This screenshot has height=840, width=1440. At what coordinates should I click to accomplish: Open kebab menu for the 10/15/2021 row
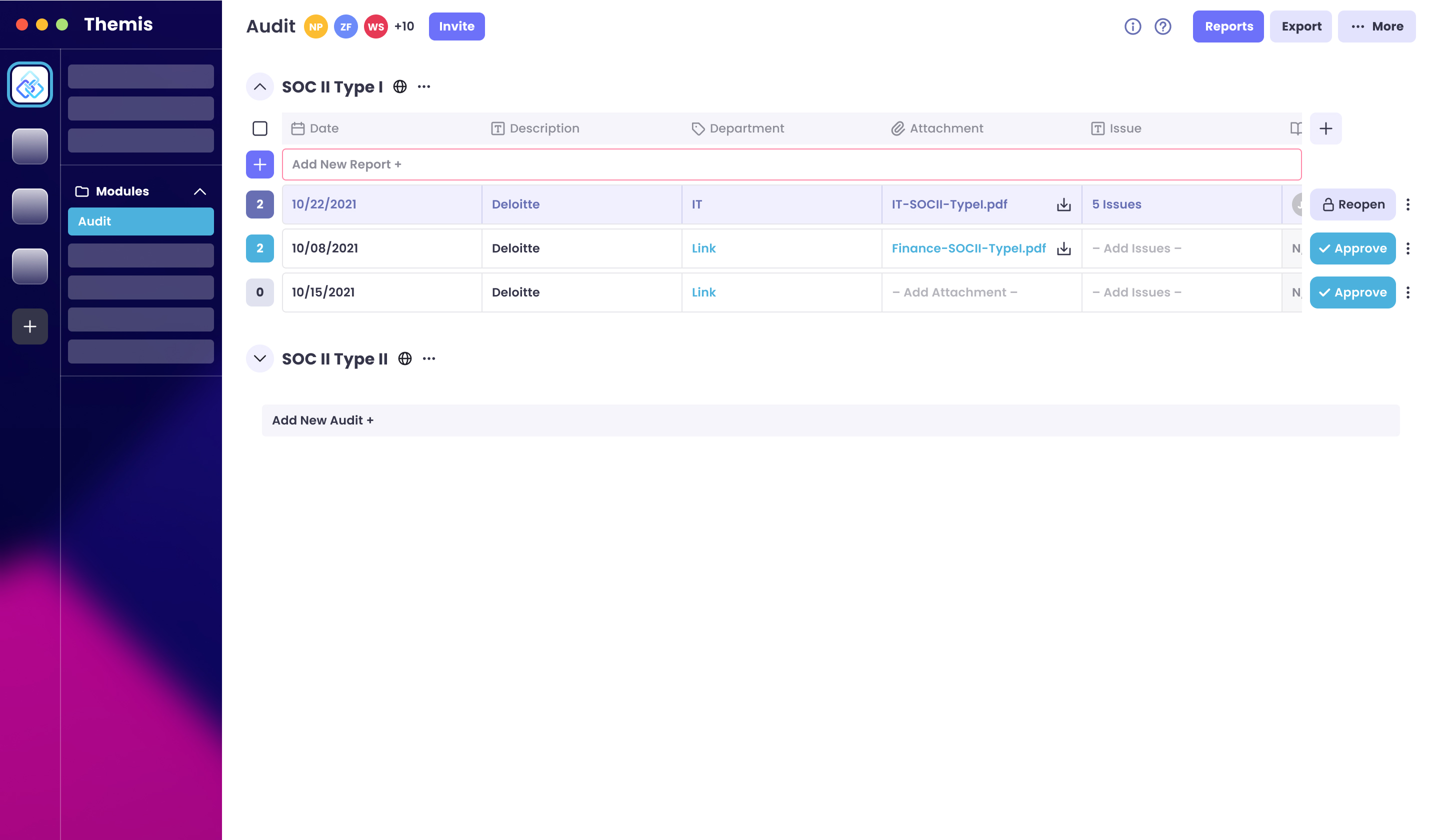pyautogui.click(x=1407, y=292)
